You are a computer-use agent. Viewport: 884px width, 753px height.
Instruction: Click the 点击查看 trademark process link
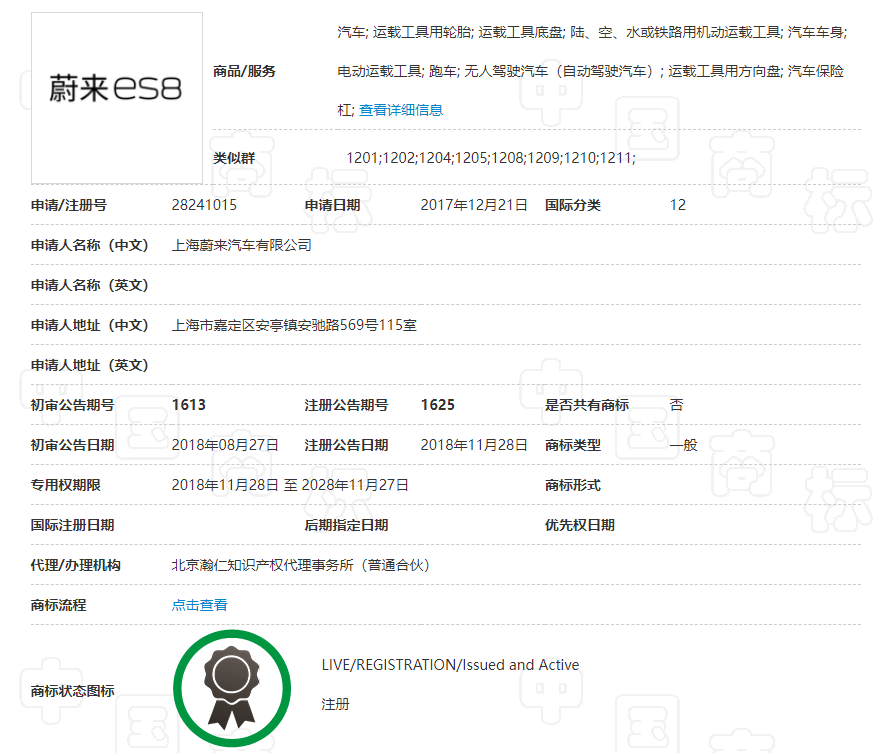pos(200,605)
